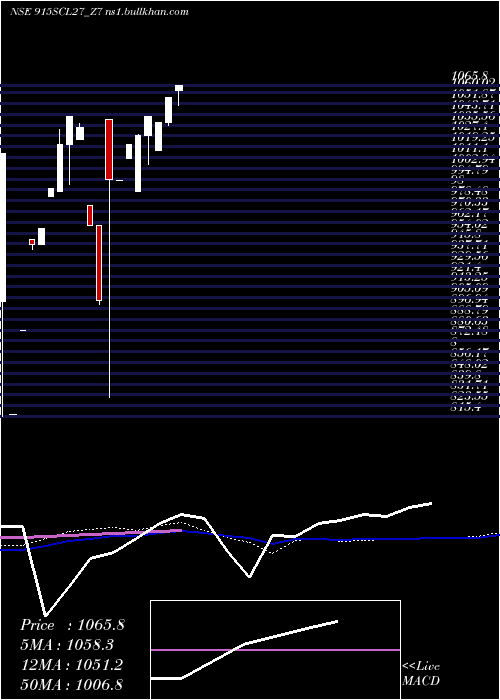This screenshot has height=700, width=500.
Task: Click the pink horizontal line in MACD inset
Action: (x=275, y=650)
